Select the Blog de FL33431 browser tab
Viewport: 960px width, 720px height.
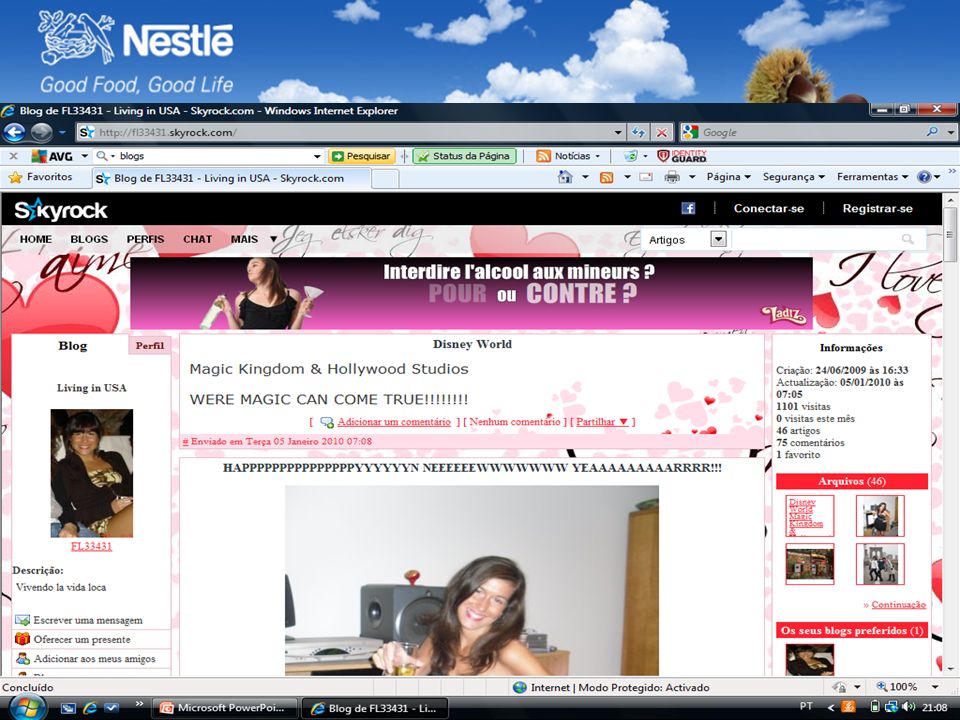(231, 178)
